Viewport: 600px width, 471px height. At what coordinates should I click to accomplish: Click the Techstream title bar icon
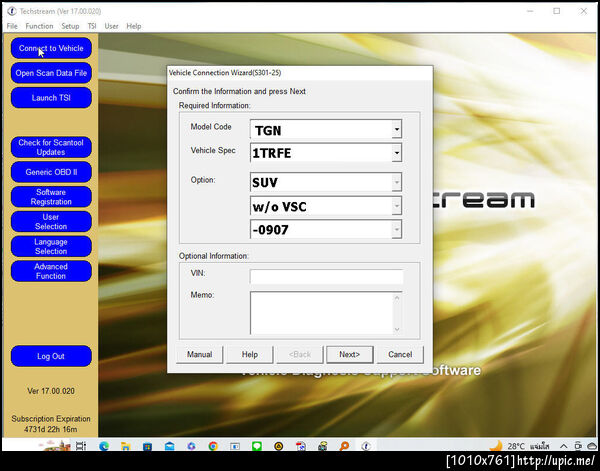coord(11,11)
